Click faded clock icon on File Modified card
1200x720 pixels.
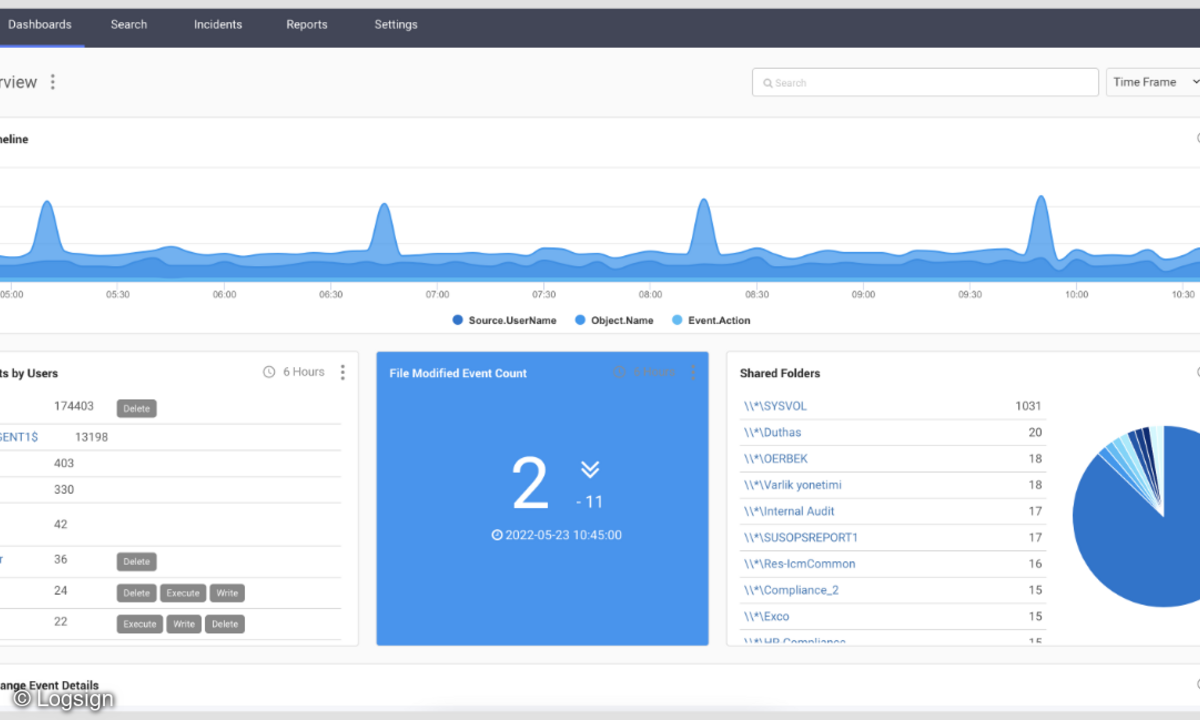pos(619,372)
